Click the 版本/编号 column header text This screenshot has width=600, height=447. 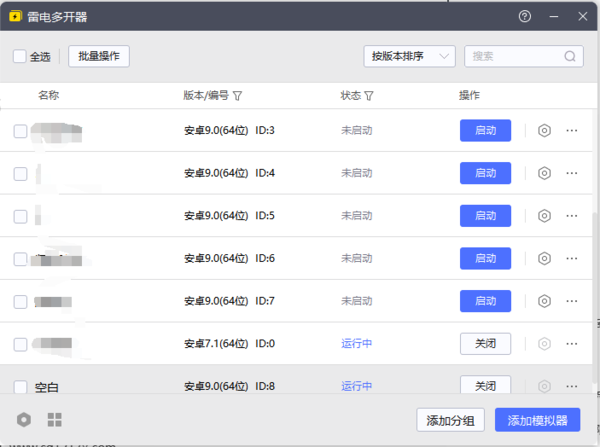click(x=206, y=95)
